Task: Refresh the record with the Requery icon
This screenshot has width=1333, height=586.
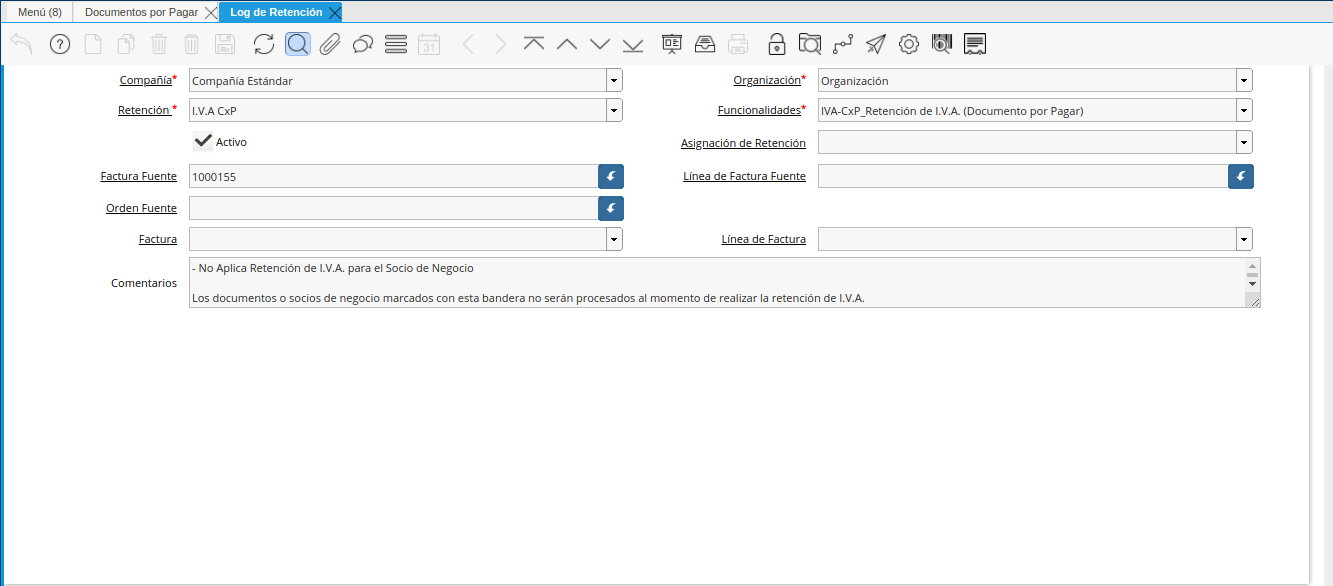Action: pos(263,44)
